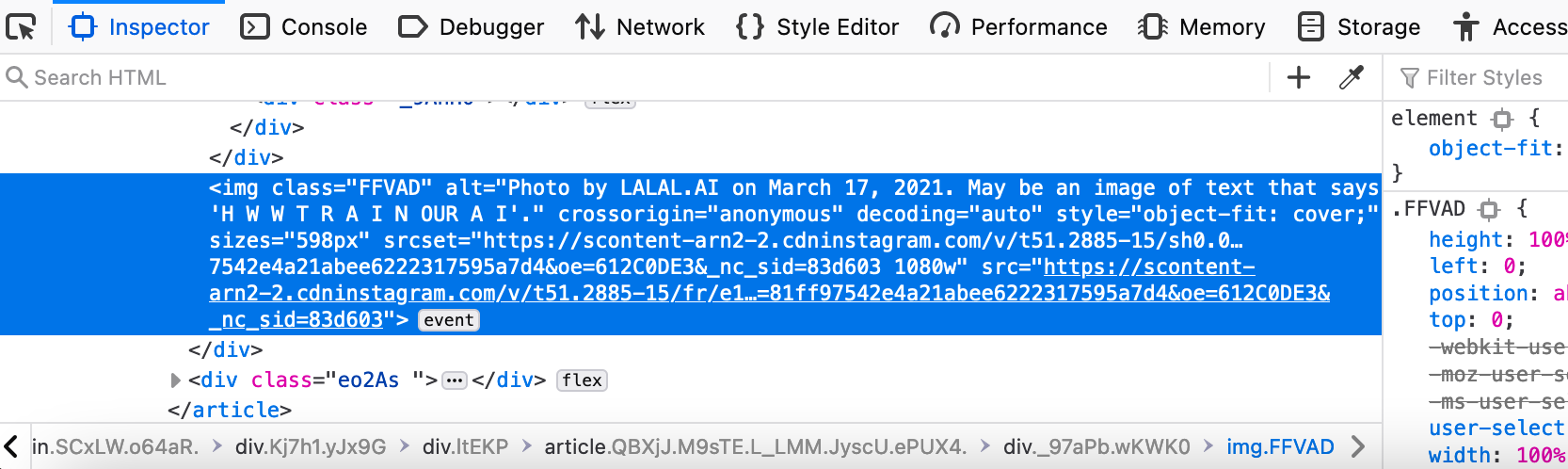1568x469 pixels.
Task: Open the Console tab
Action: click(x=303, y=26)
